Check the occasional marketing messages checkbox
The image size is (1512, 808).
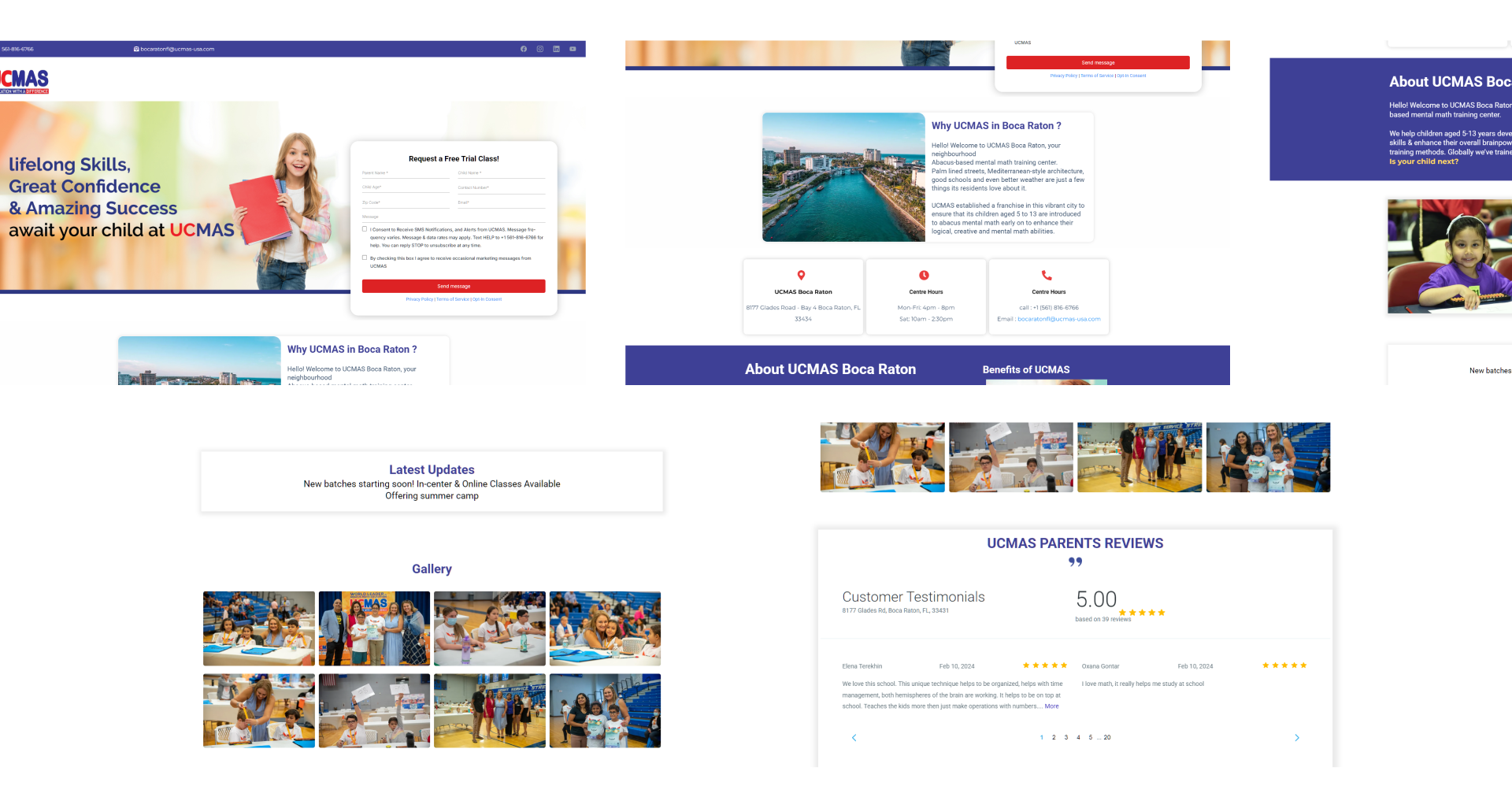pos(365,258)
